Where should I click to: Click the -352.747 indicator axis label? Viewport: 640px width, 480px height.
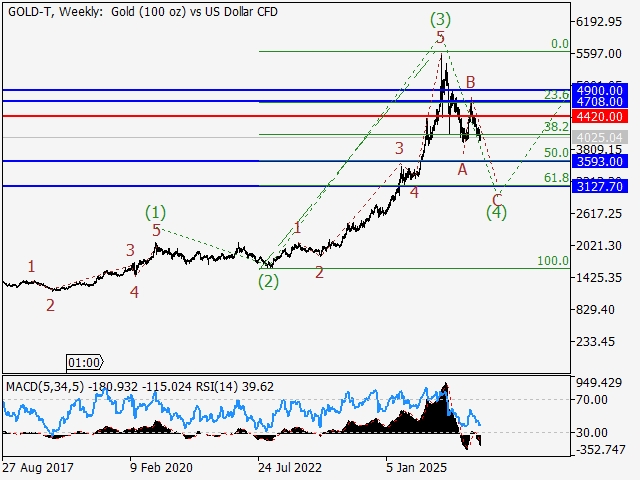click(600, 450)
